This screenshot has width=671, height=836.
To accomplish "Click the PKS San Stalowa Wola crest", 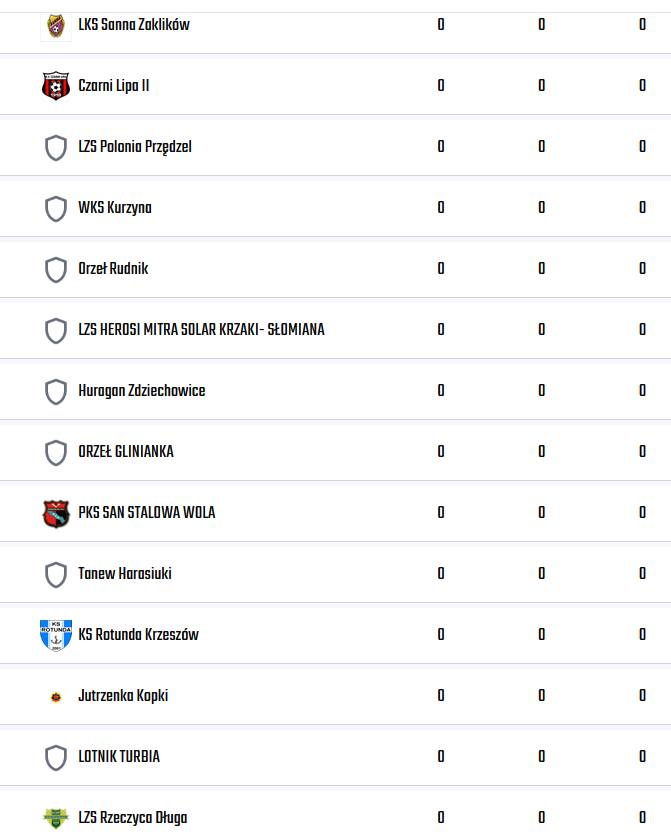I will click(x=56, y=513).
